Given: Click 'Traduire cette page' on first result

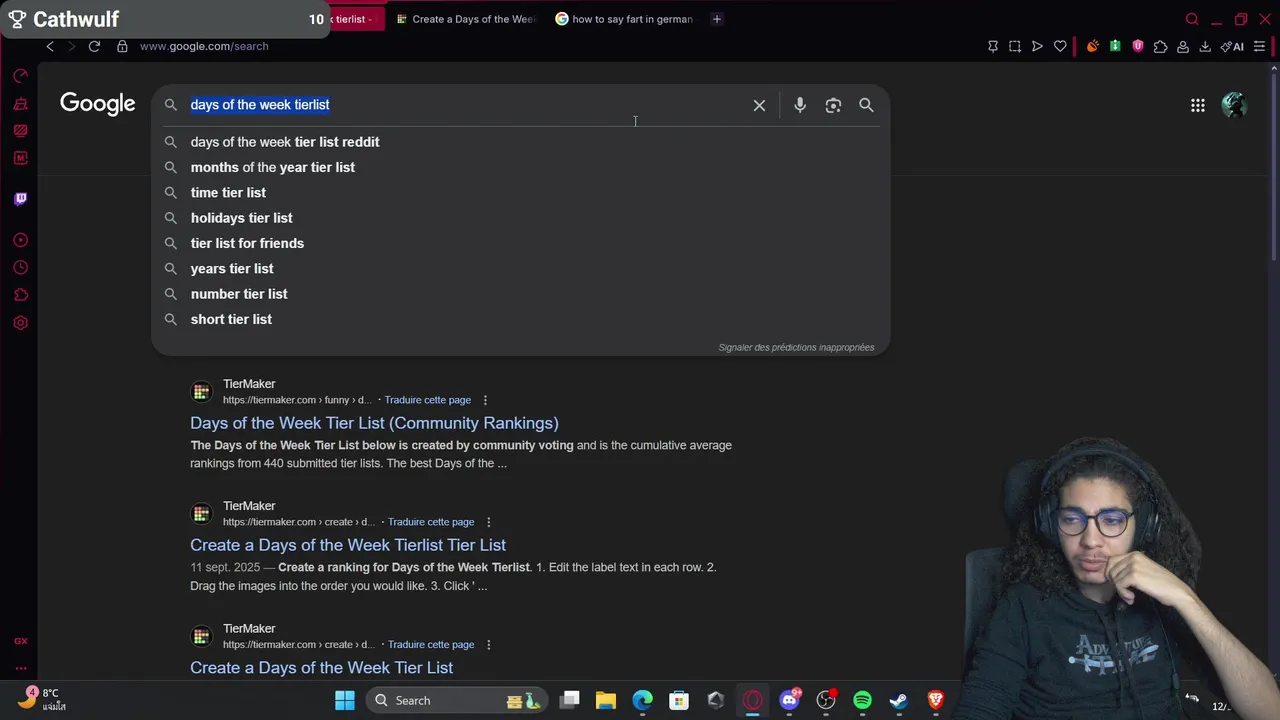Looking at the screenshot, I should click(x=427, y=400).
